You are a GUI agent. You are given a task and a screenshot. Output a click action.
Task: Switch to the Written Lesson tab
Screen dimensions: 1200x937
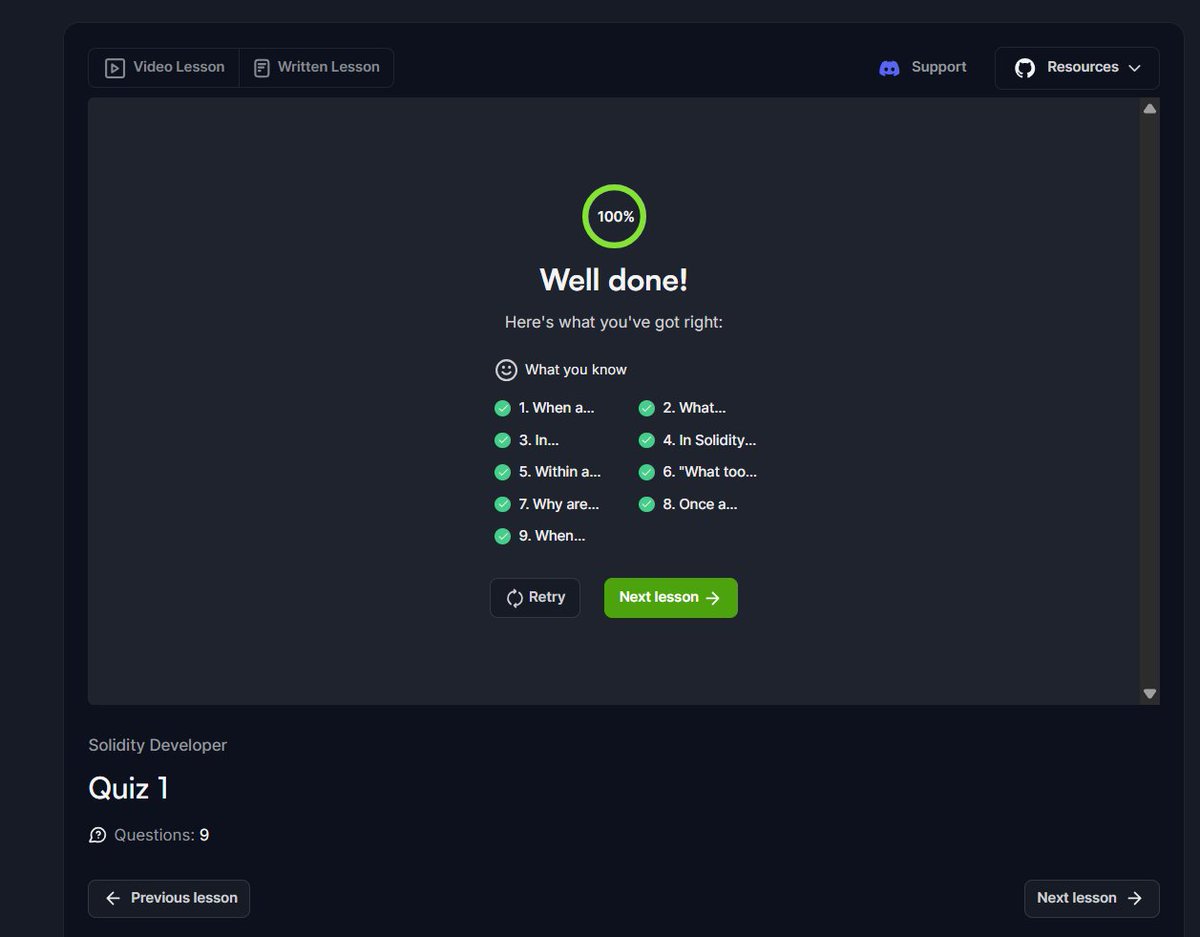click(316, 67)
